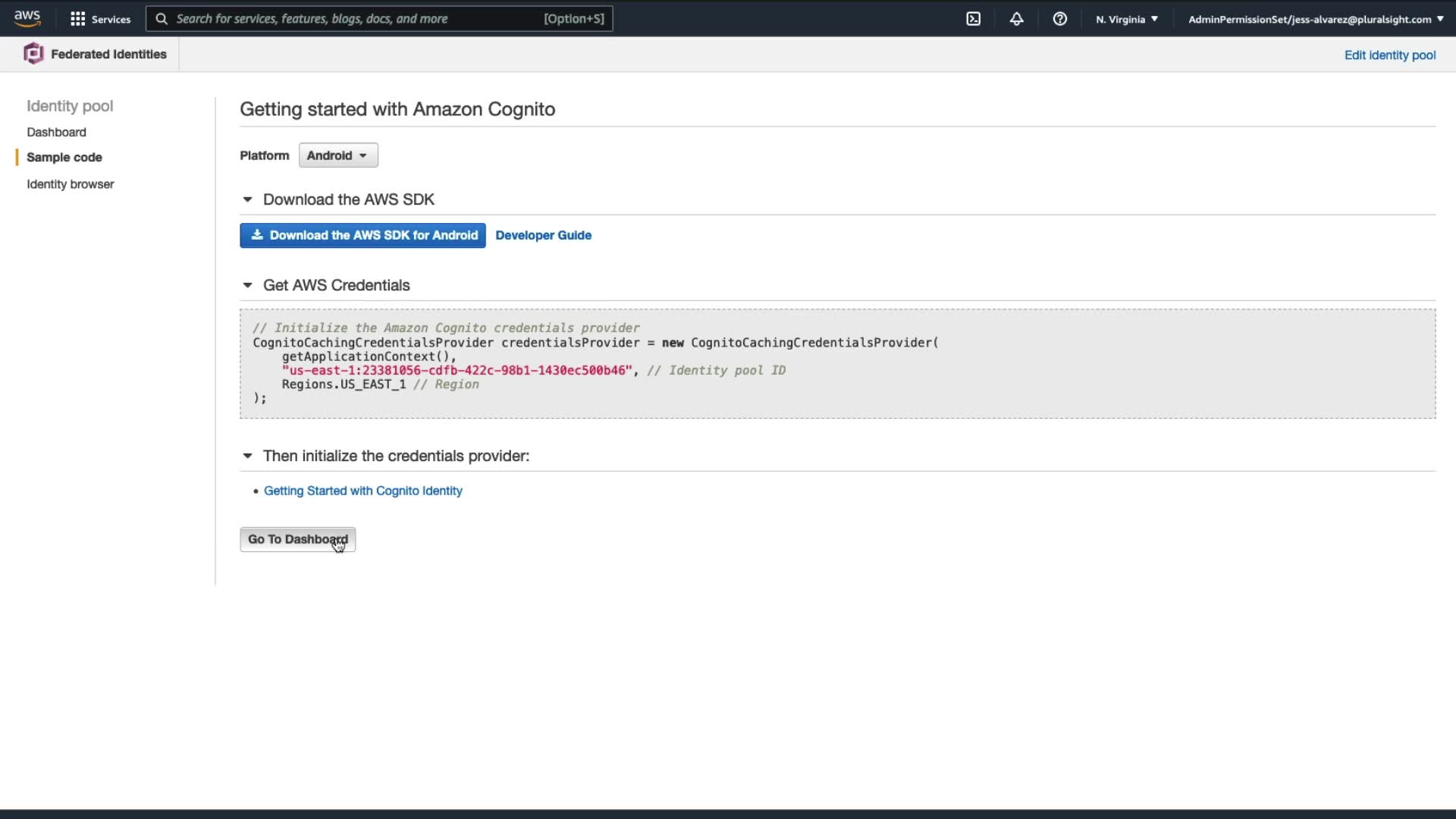
Task: Collapse the Then initialize the credentials provider section
Action: [x=247, y=456]
